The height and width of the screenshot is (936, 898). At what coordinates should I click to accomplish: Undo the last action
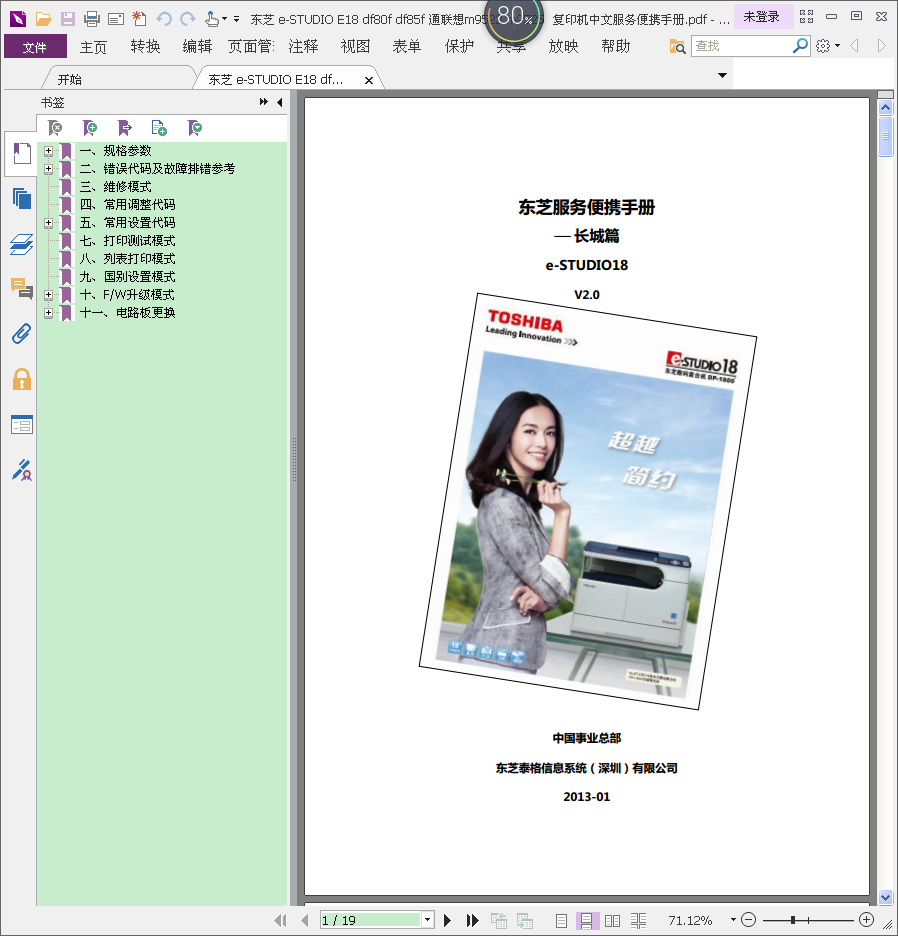164,19
